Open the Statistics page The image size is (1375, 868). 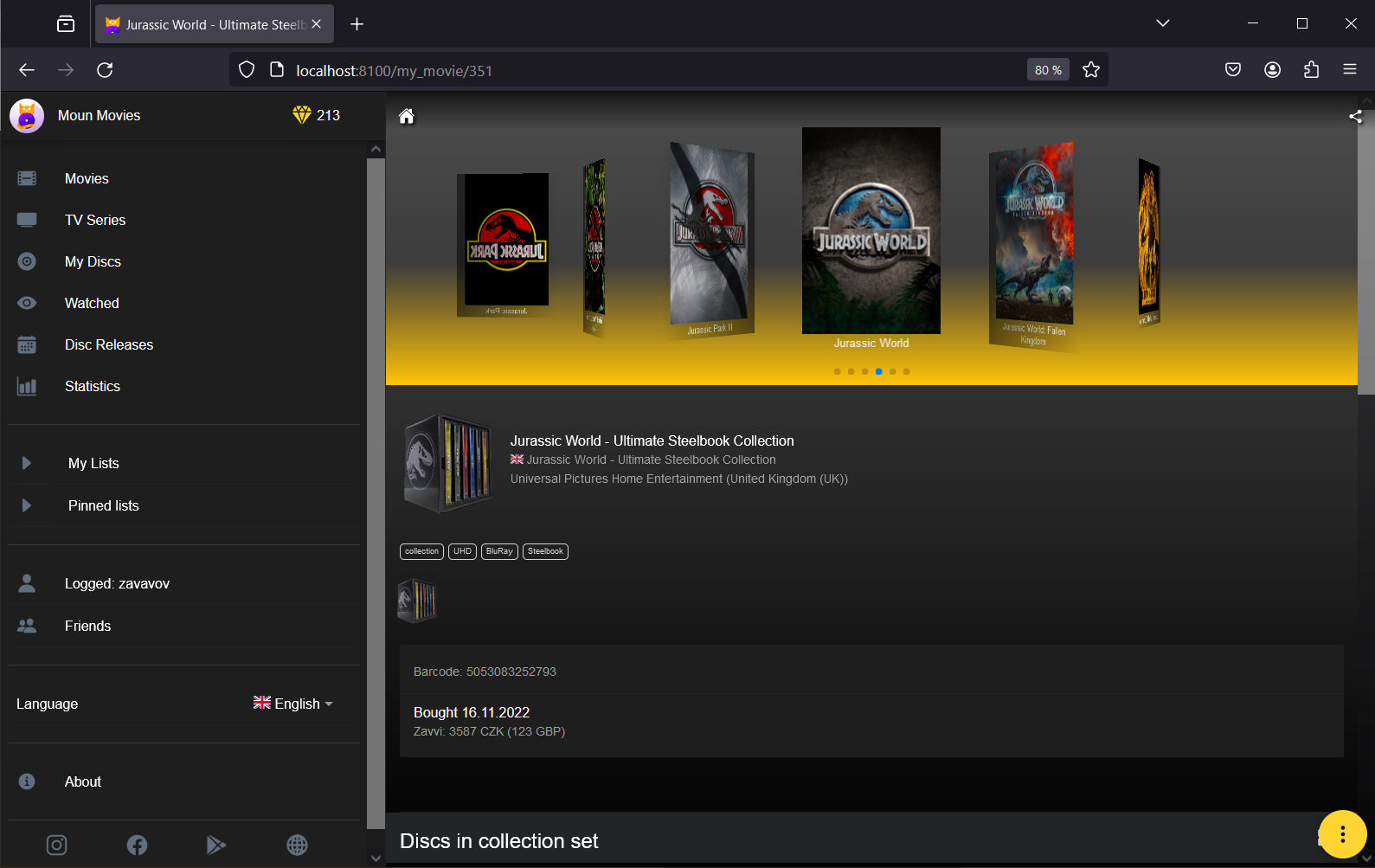[x=92, y=386]
